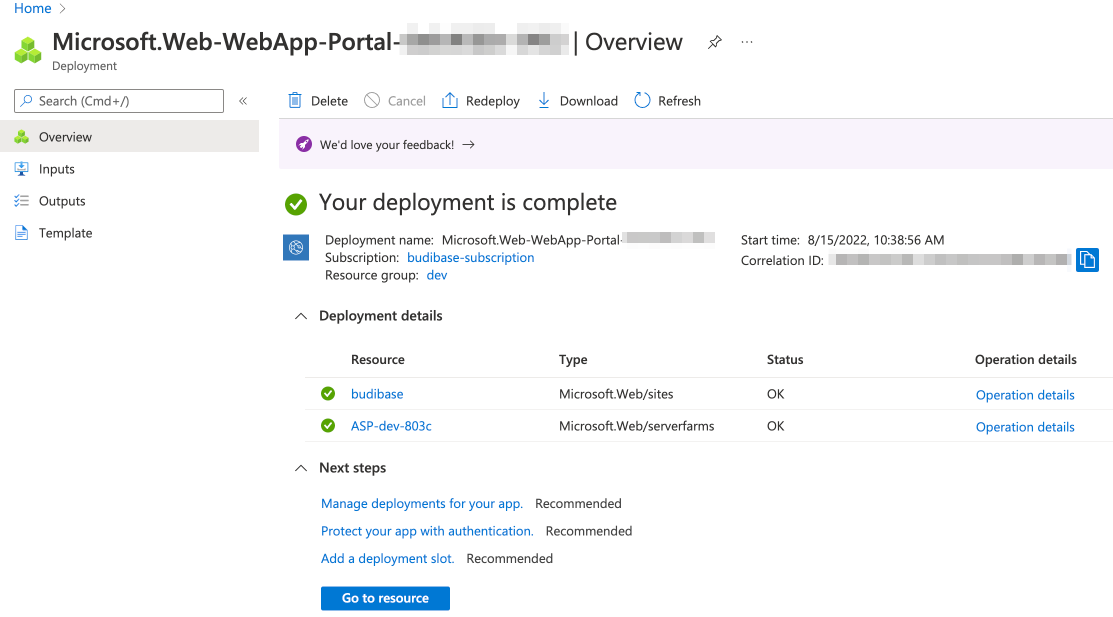Click the Download arrow icon
Viewport: 1113px width, 617px height.
point(544,101)
